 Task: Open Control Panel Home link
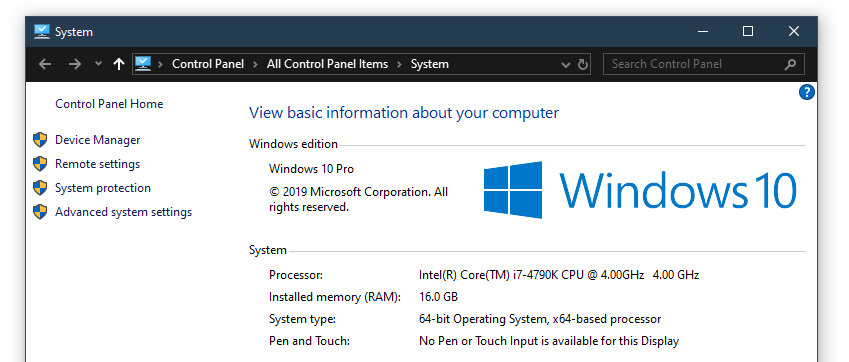point(109,104)
